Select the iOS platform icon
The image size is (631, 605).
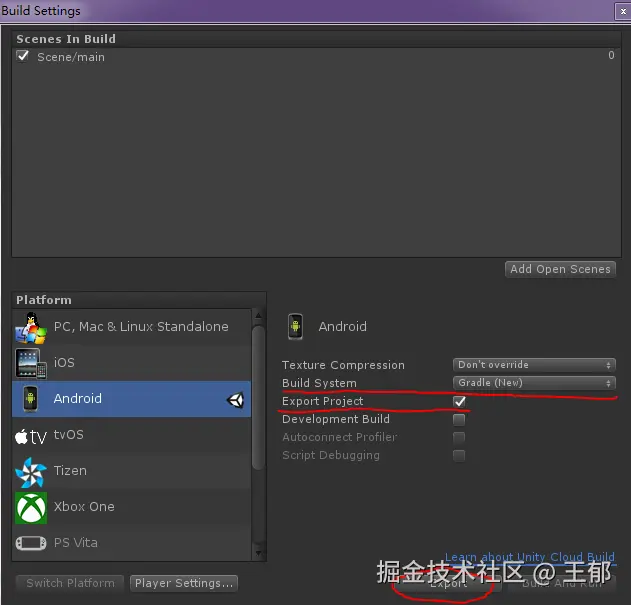point(31,363)
